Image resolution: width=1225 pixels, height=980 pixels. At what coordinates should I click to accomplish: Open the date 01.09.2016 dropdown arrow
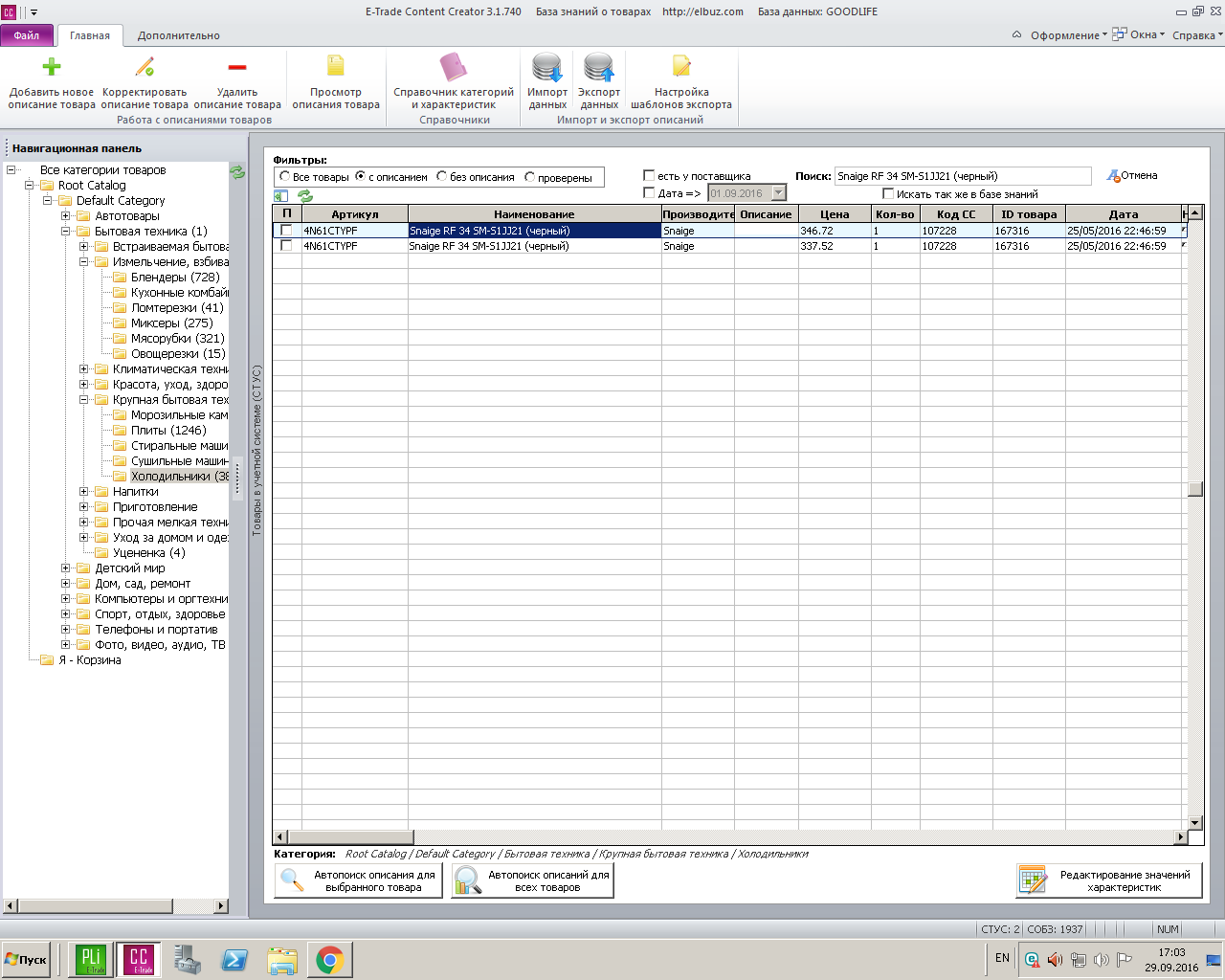[778, 193]
